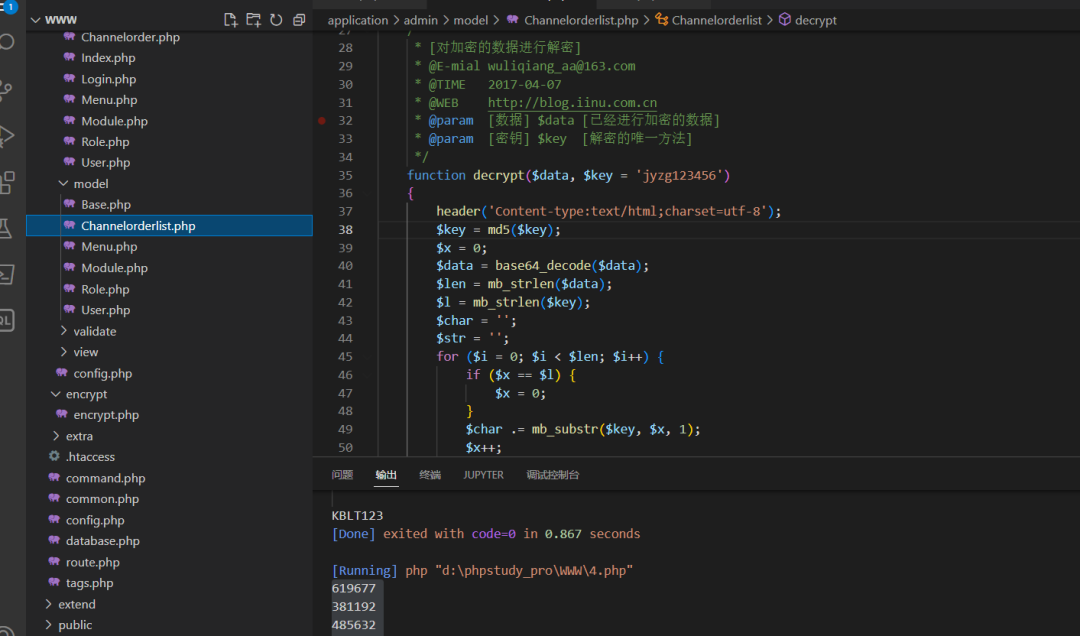Screen dimensions: 1080x636
Task: Click the php icon beside database.php
Action: tap(54, 540)
